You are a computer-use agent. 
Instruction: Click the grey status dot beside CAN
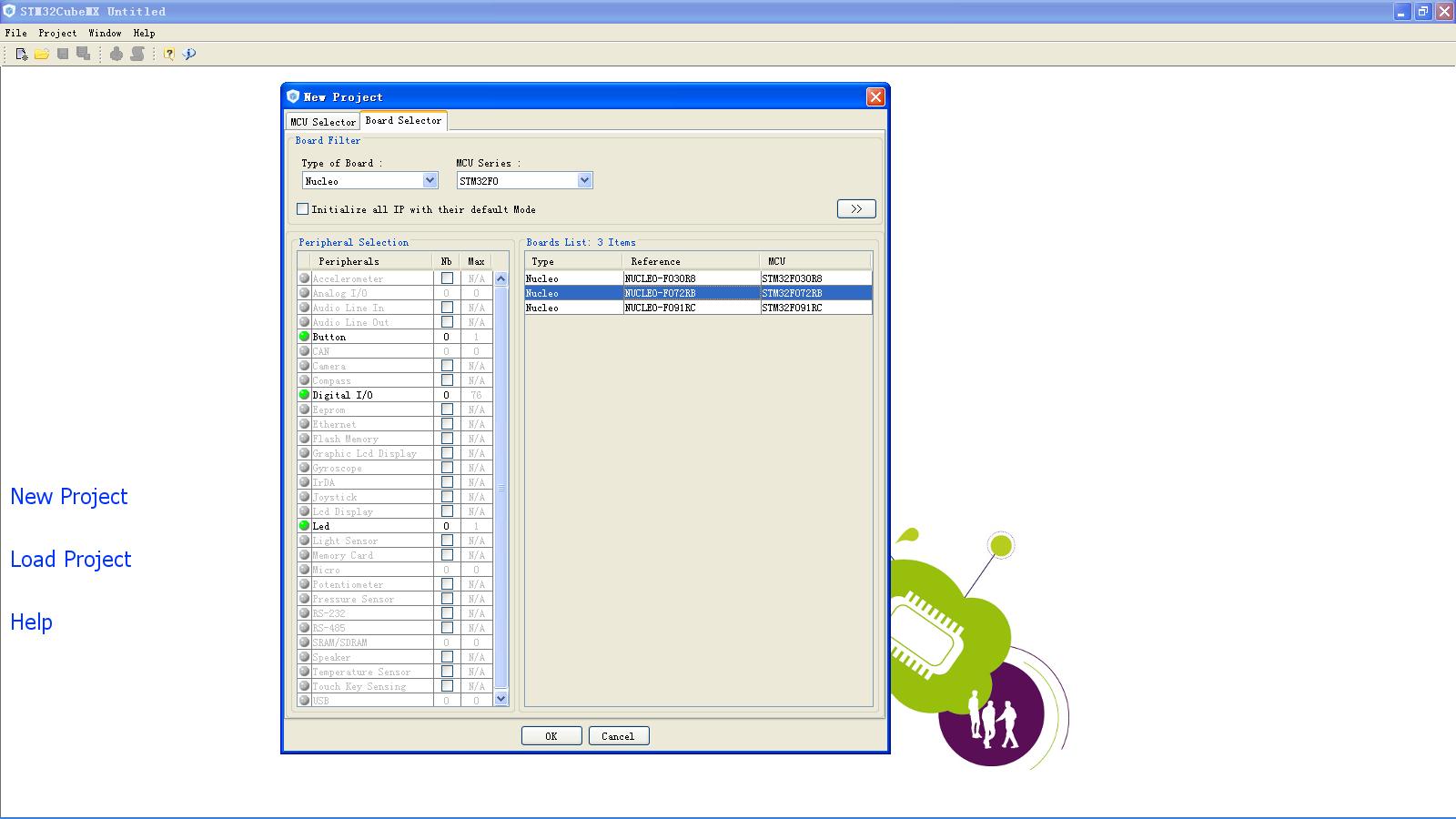coord(304,351)
